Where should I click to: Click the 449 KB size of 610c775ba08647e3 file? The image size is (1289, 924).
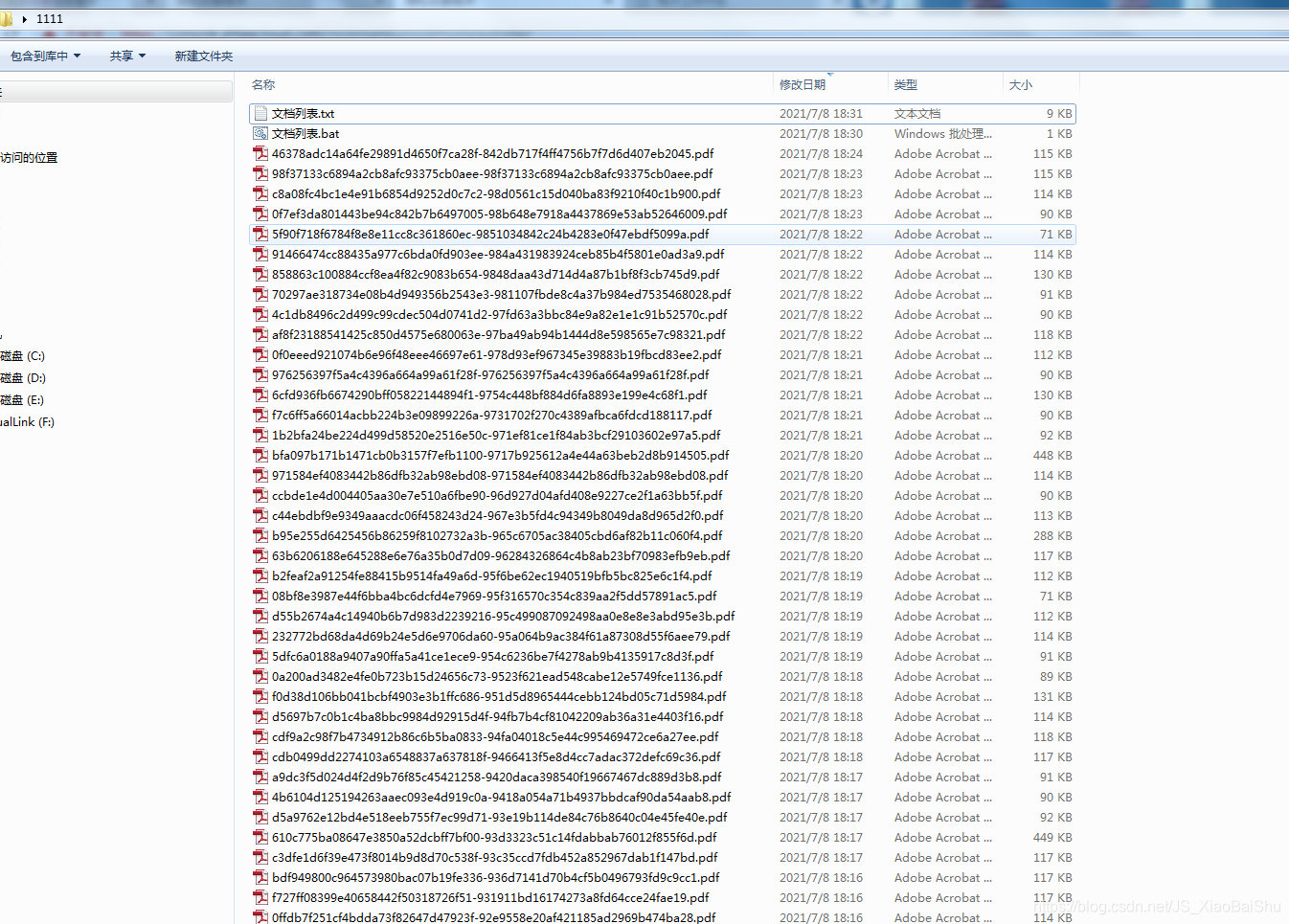[1052, 837]
